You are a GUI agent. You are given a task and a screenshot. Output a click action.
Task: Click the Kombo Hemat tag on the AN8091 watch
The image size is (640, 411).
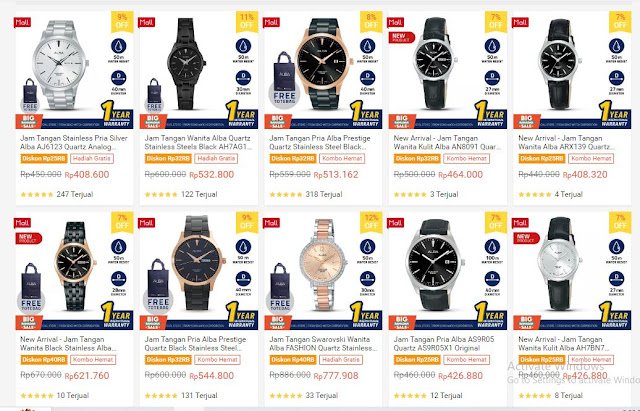click(x=467, y=158)
